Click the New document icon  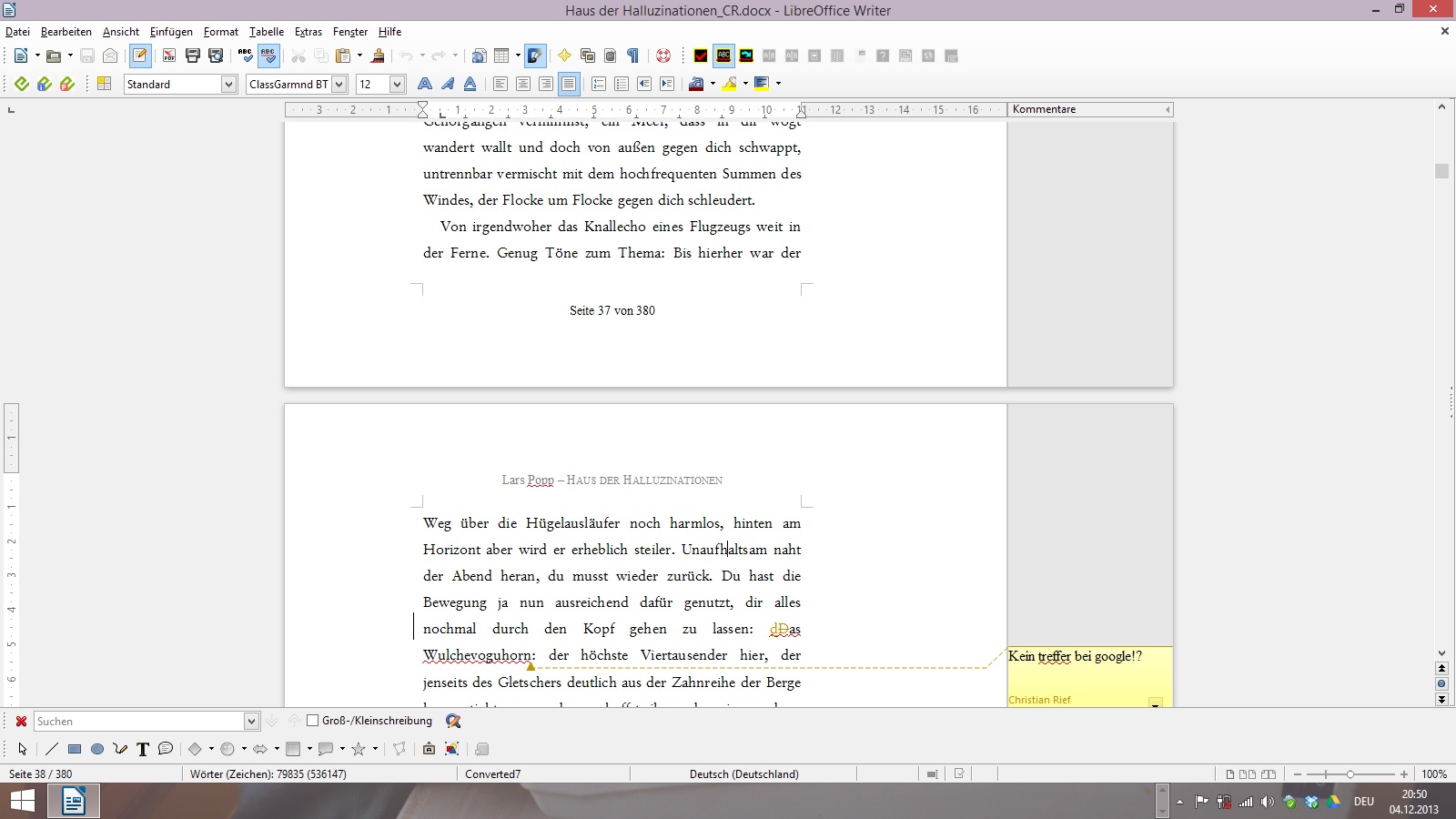tap(21, 56)
